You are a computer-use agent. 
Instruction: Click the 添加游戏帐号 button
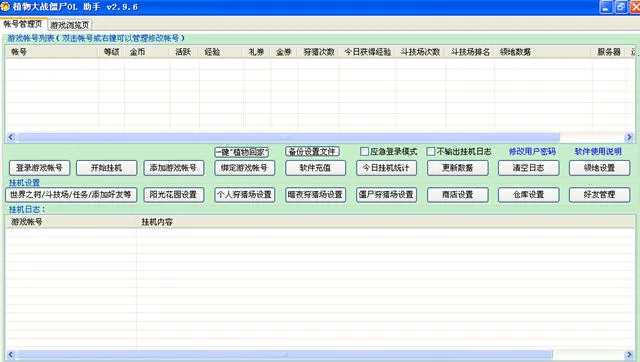[173, 168]
